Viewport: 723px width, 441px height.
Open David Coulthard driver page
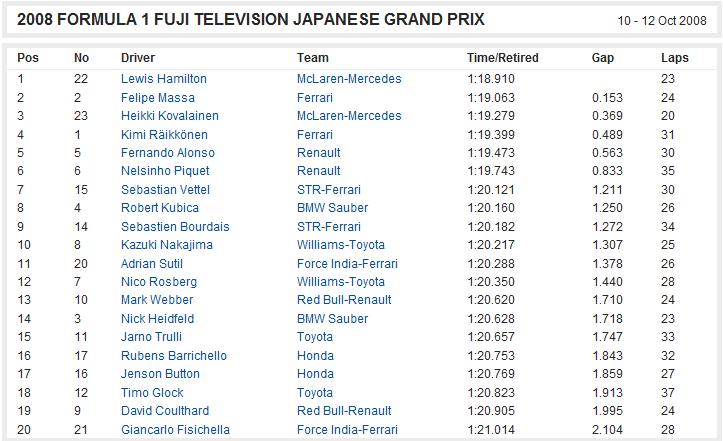[165, 411]
